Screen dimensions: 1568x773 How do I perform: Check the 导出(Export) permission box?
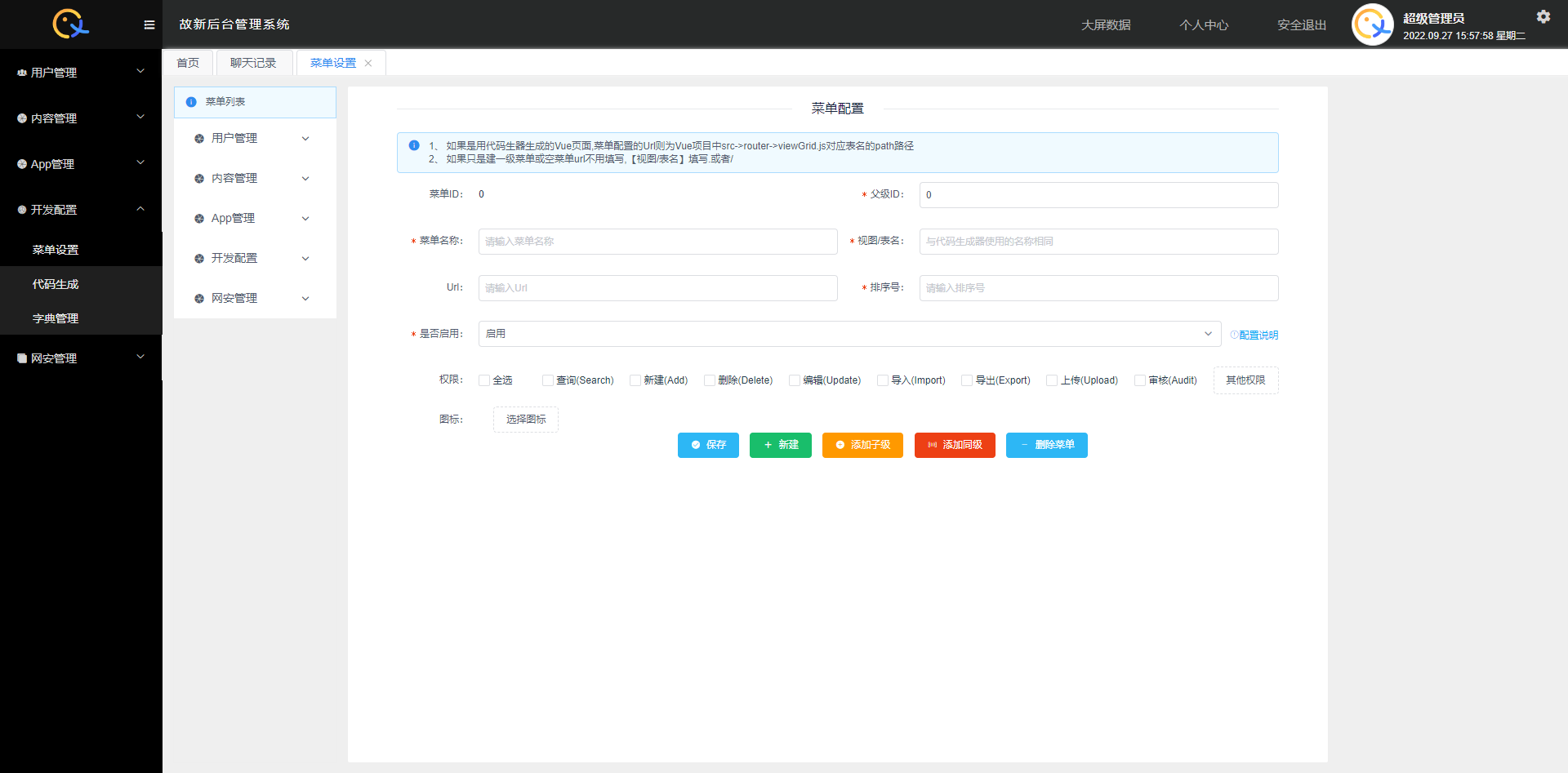(967, 380)
